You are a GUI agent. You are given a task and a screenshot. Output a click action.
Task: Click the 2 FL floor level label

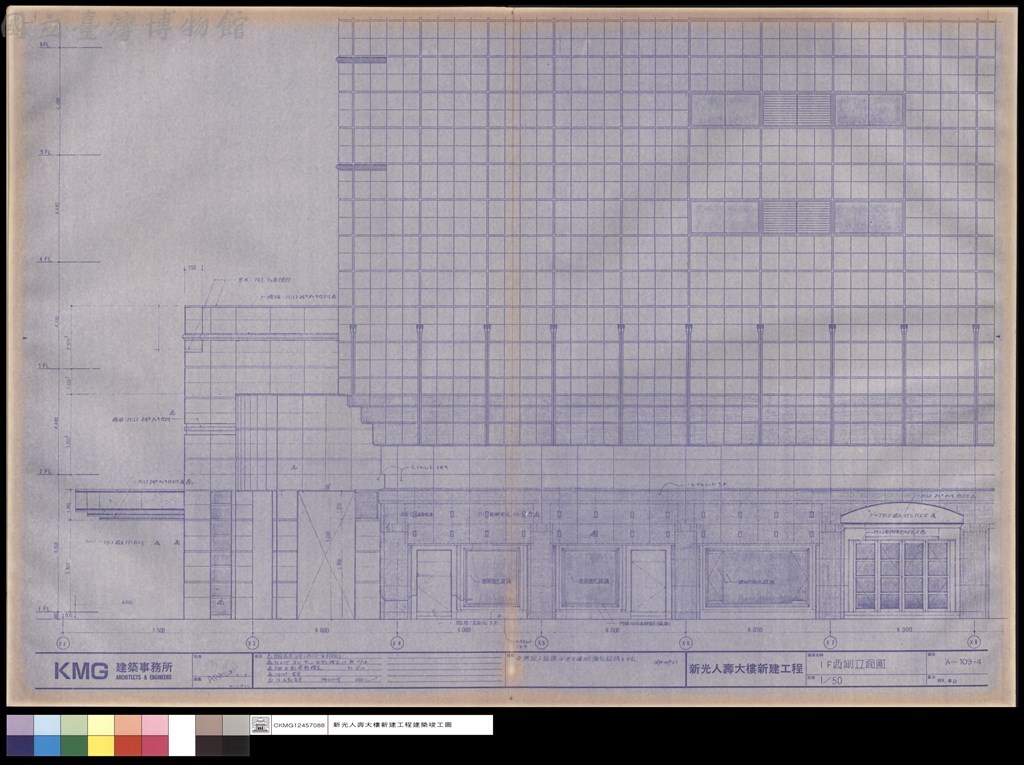click(x=44, y=472)
